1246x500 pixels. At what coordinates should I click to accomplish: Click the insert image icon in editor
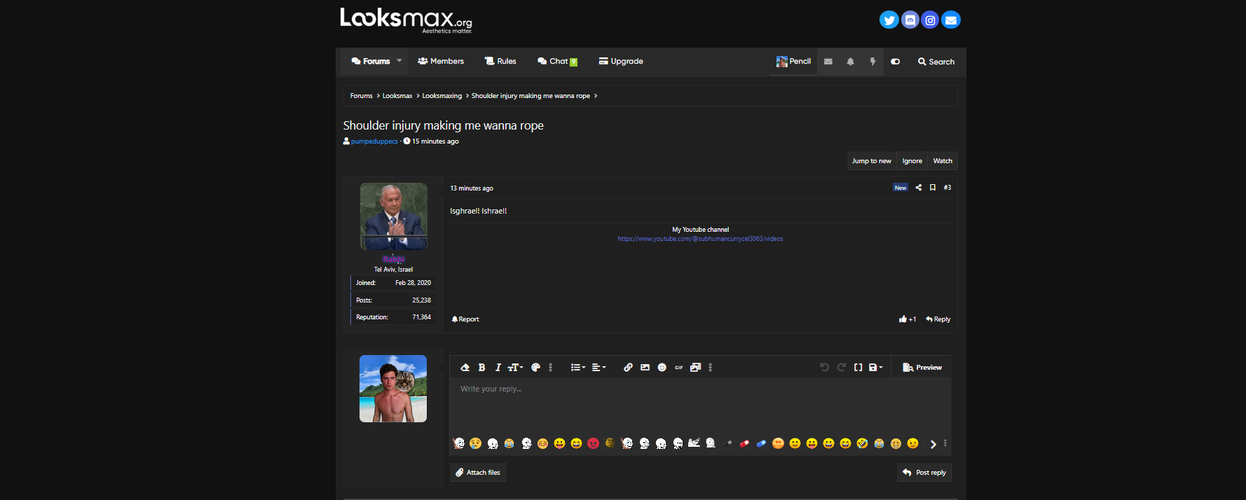645,368
